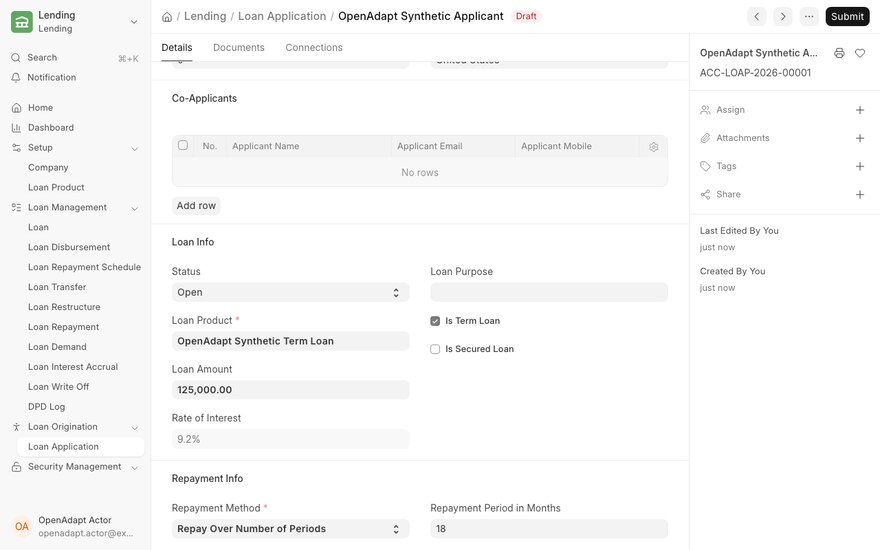Open Co-Applicants table settings gear
The height and width of the screenshot is (550, 880).
653,147
